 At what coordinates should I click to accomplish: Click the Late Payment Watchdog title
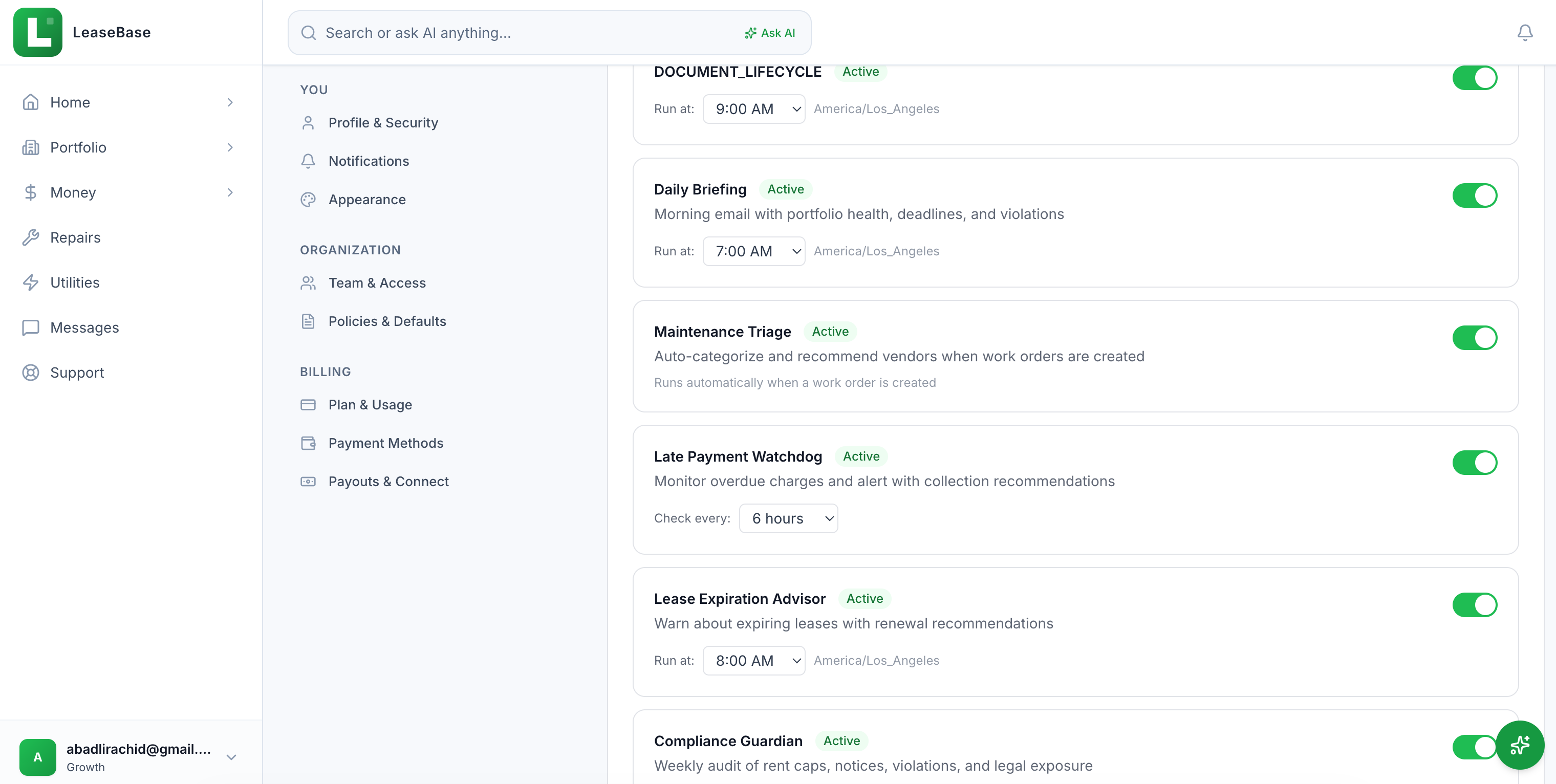tap(738, 456)
